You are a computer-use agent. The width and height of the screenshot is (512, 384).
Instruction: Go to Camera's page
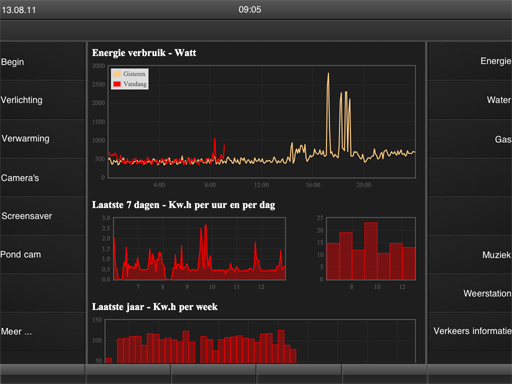coord(42,178)
